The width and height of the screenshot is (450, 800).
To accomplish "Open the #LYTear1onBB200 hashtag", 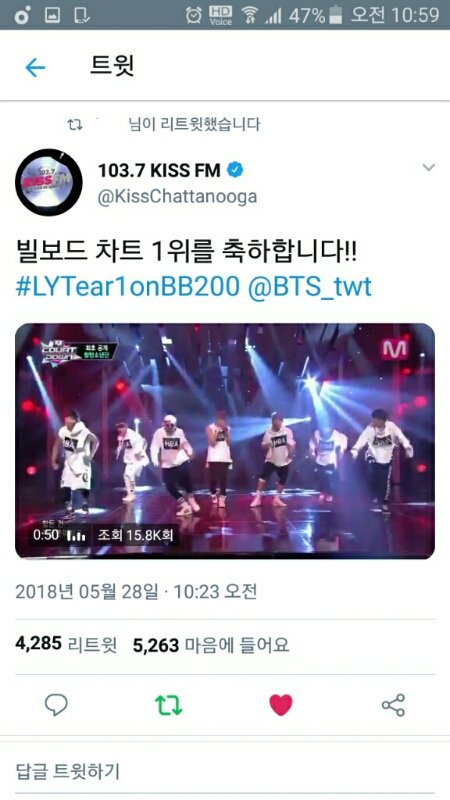I will (x=128, y=287).
